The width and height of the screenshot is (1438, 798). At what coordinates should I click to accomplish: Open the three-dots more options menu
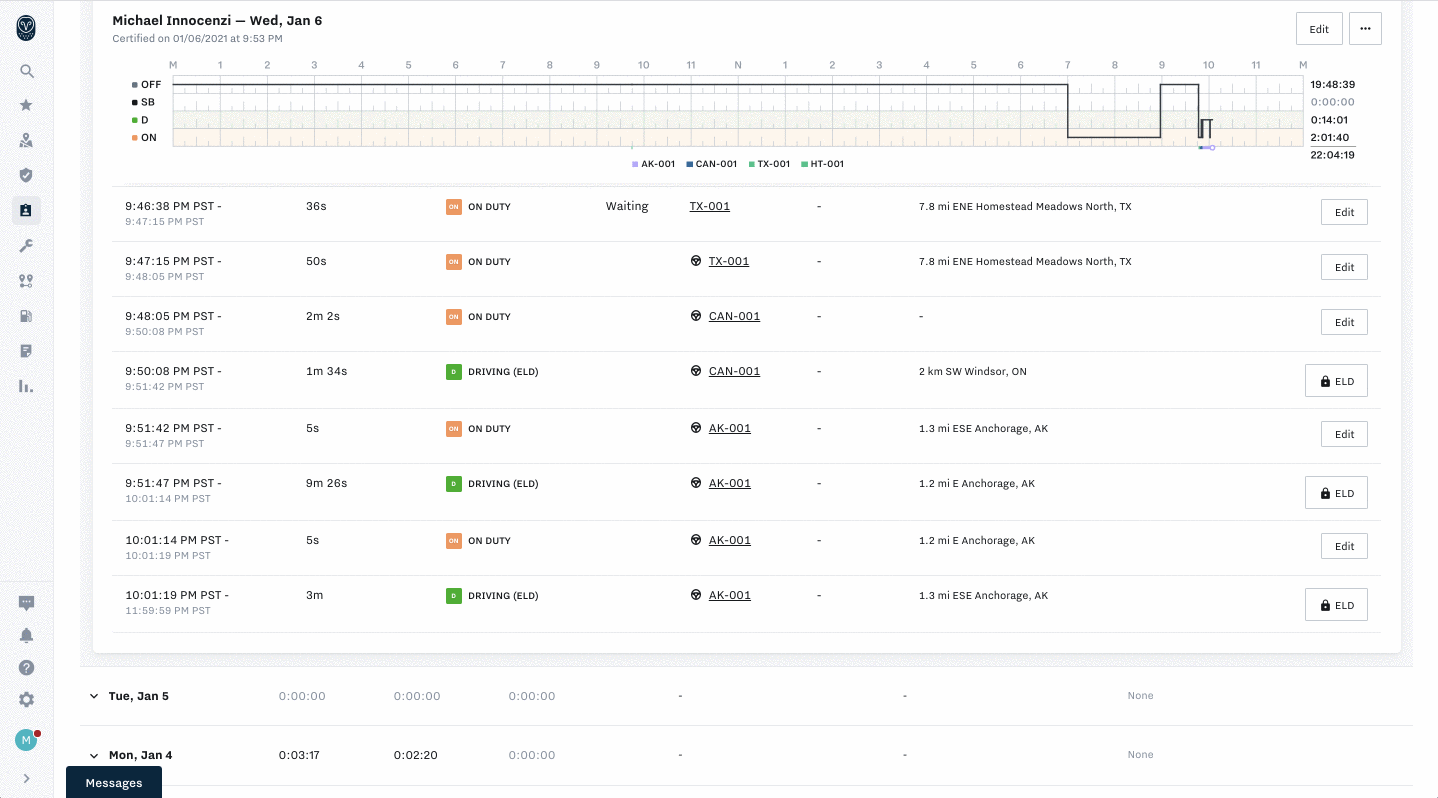coord(1365,29)
